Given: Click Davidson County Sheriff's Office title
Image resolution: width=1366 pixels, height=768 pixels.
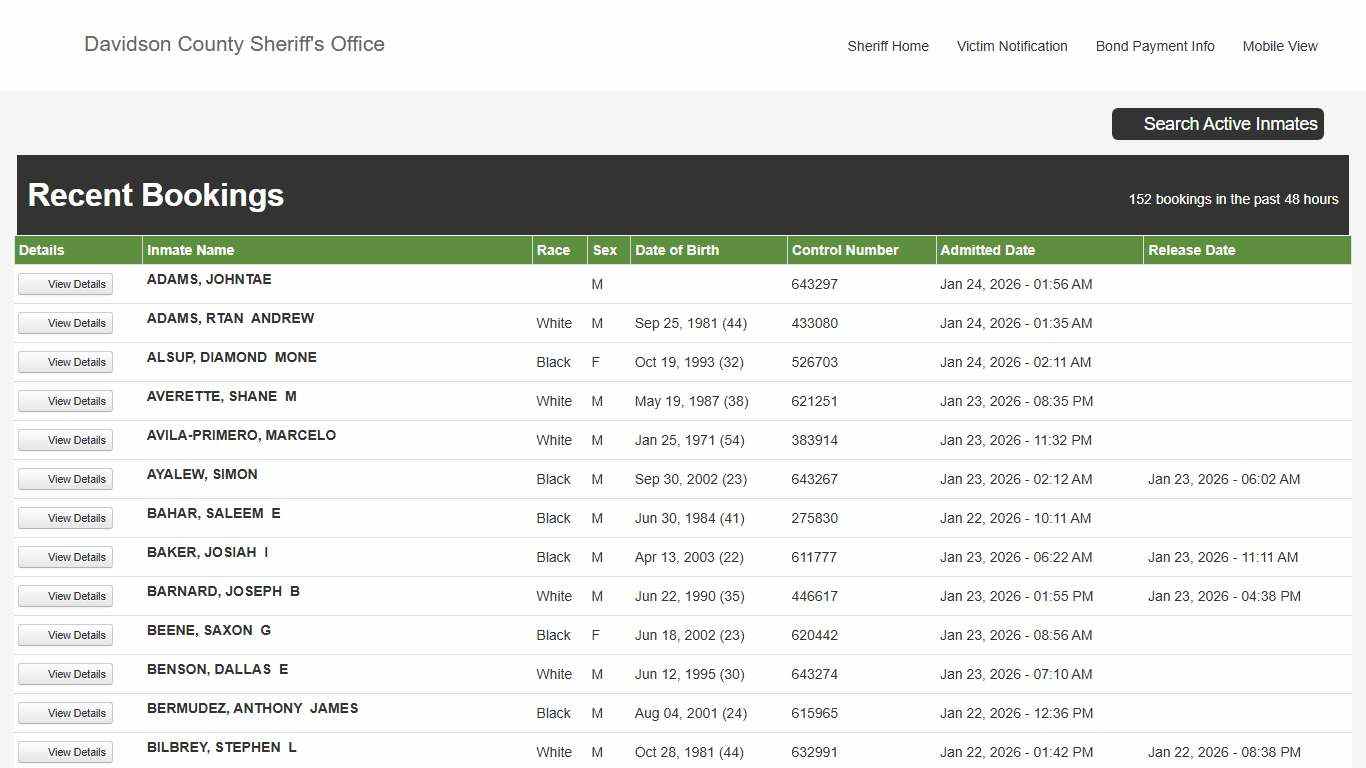Looking at the screenshot, I should (x=234, y=44).
